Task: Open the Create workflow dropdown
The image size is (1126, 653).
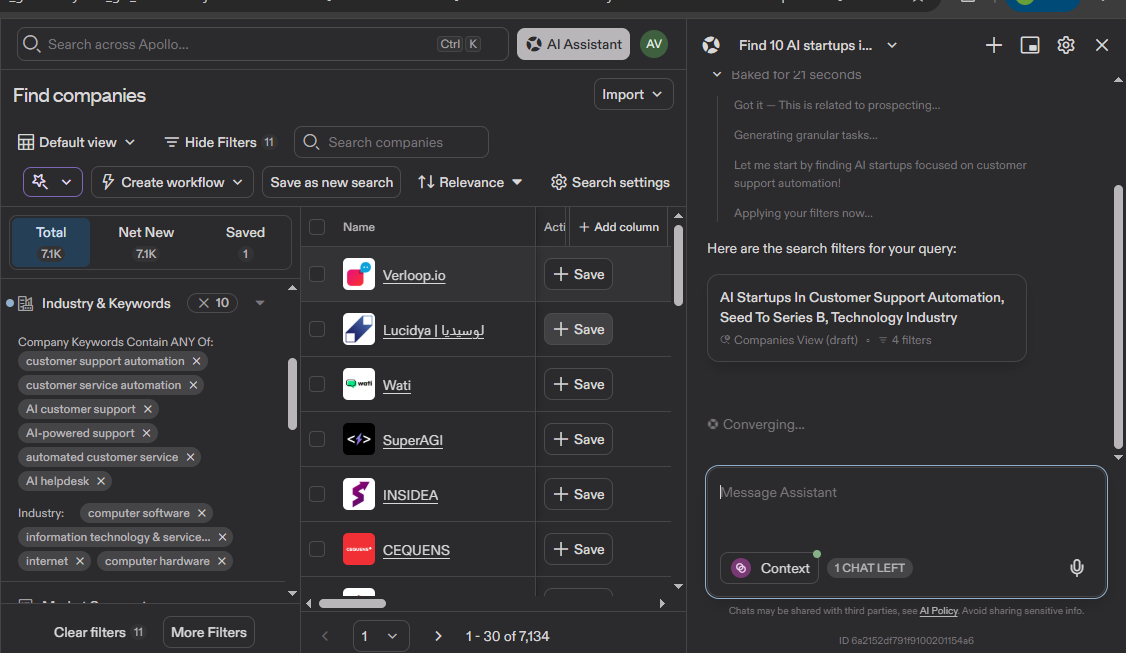Action: click(172, 182)
